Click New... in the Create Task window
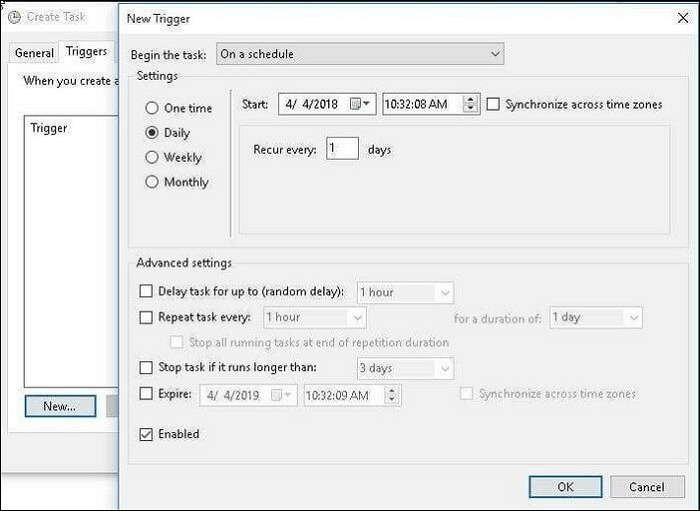 pos(60,406)
